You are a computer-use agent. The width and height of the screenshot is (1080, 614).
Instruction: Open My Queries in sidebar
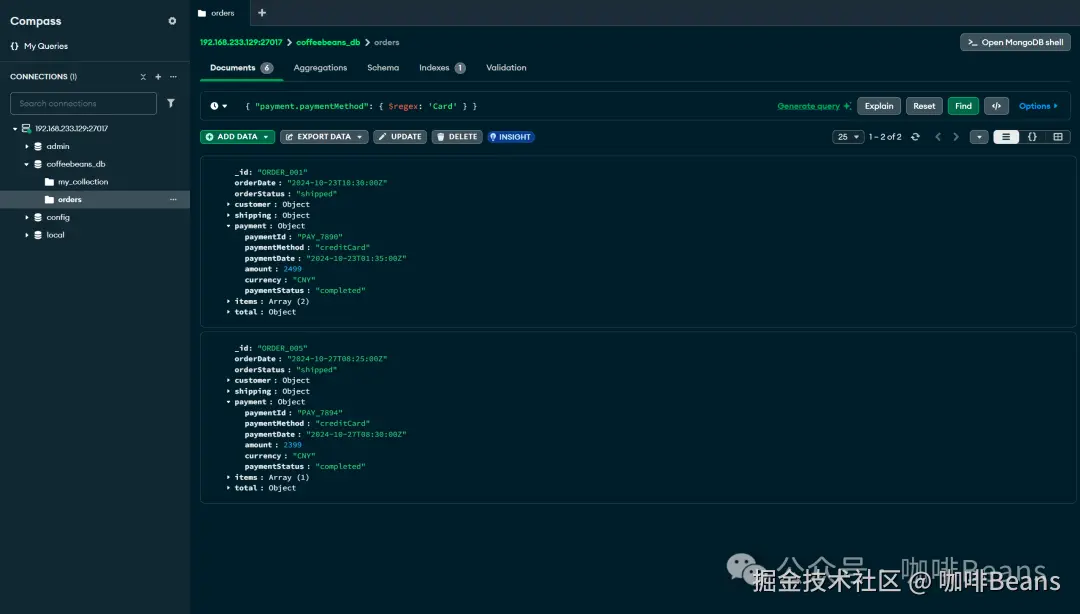39,46
